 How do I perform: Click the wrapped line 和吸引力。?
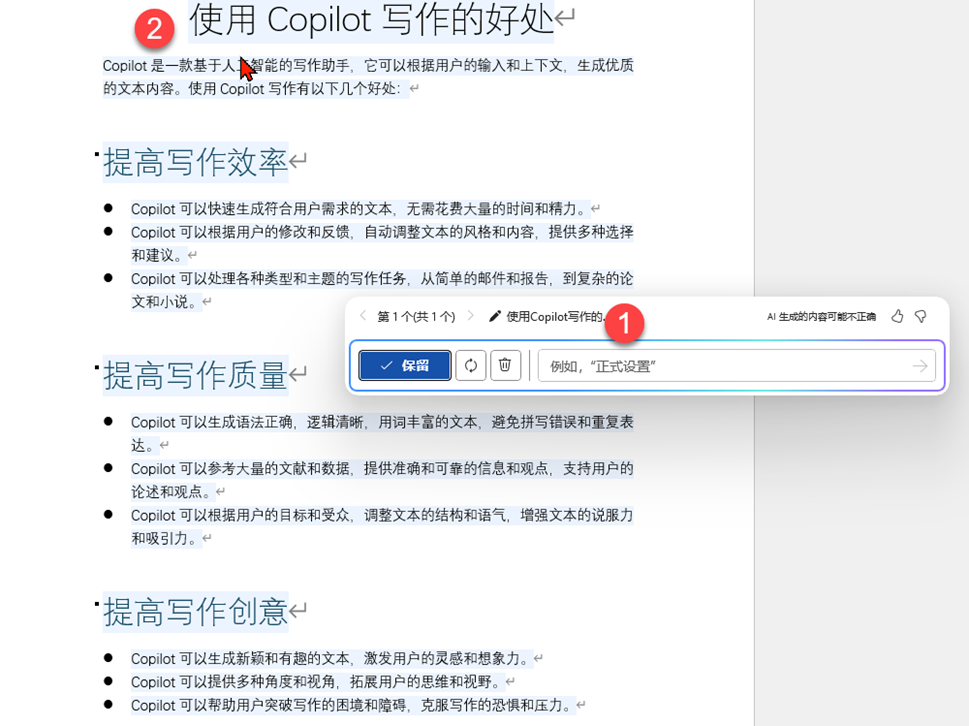[164, 538]
